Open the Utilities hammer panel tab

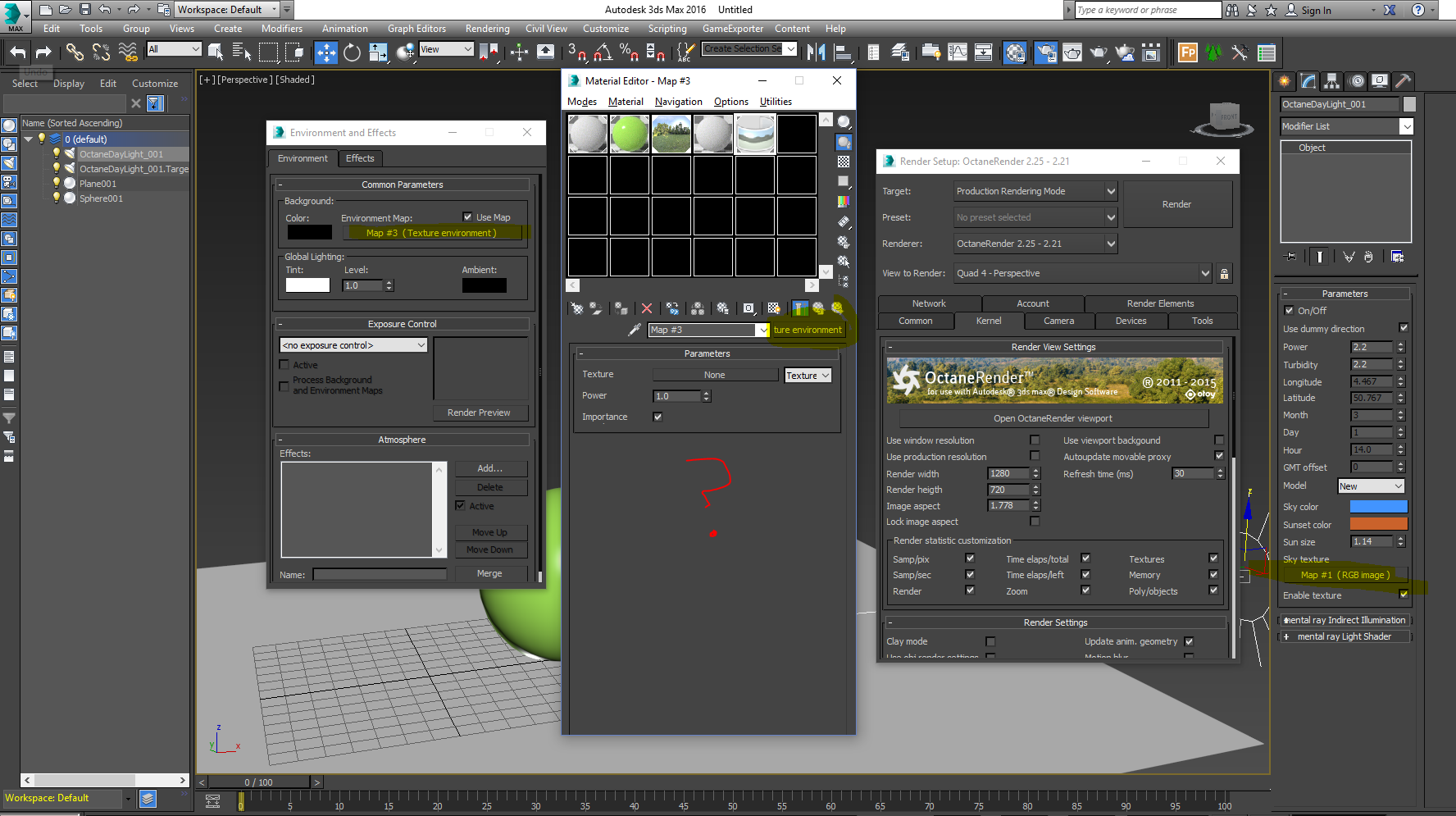(1404, 81)
